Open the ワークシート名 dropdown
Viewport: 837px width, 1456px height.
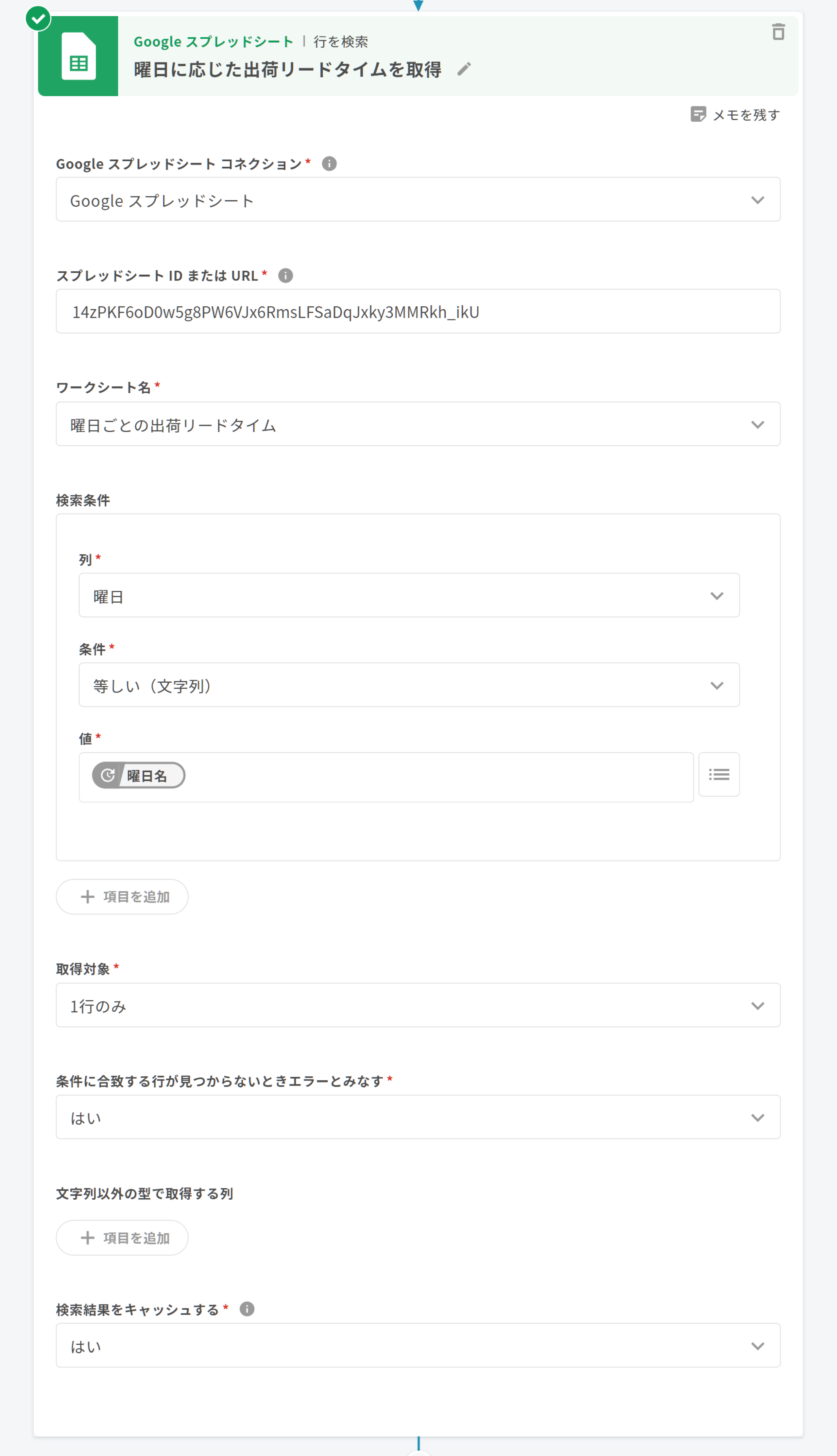(x=417, y=424)
